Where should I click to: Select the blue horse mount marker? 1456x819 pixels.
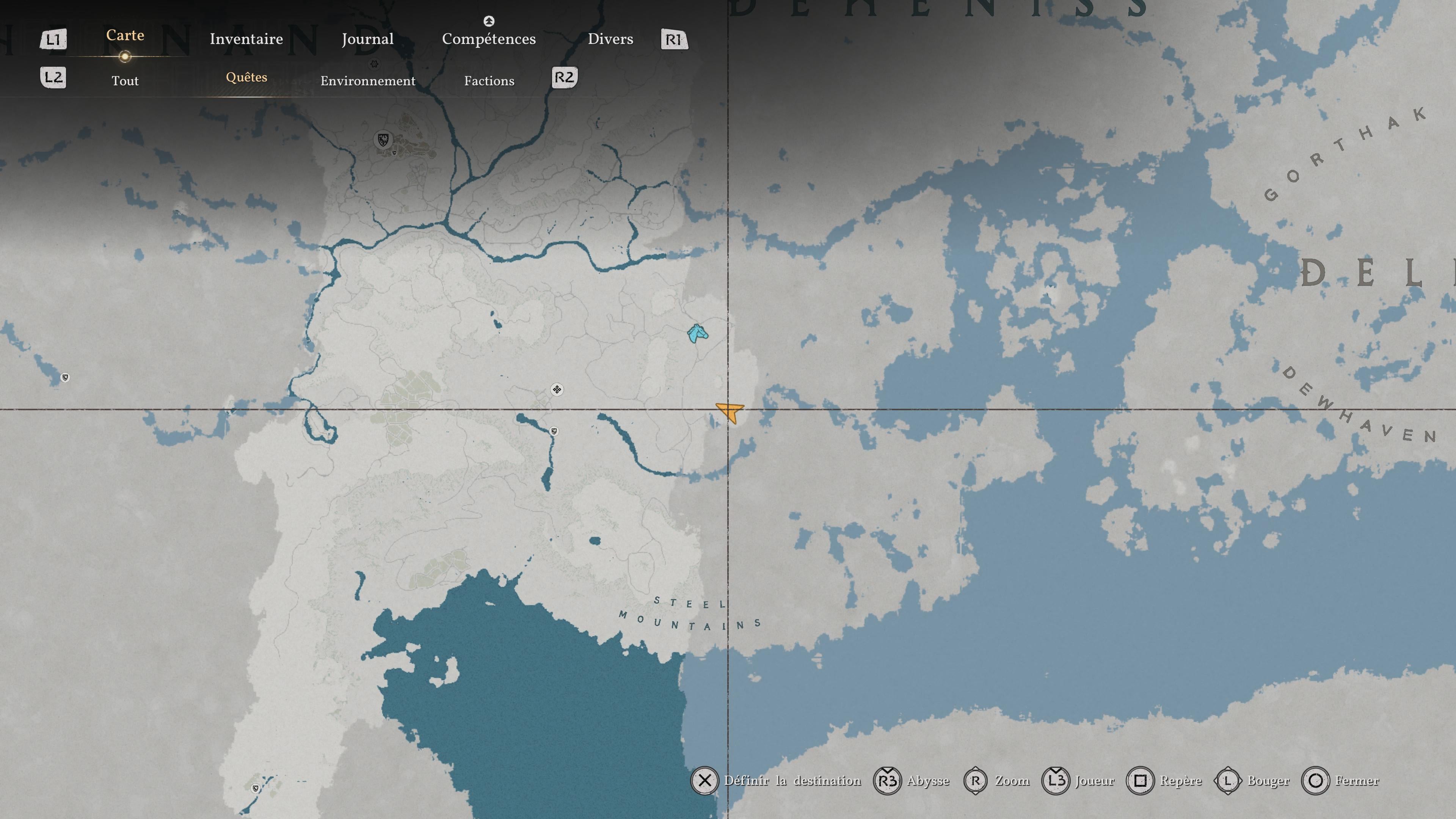697,333
